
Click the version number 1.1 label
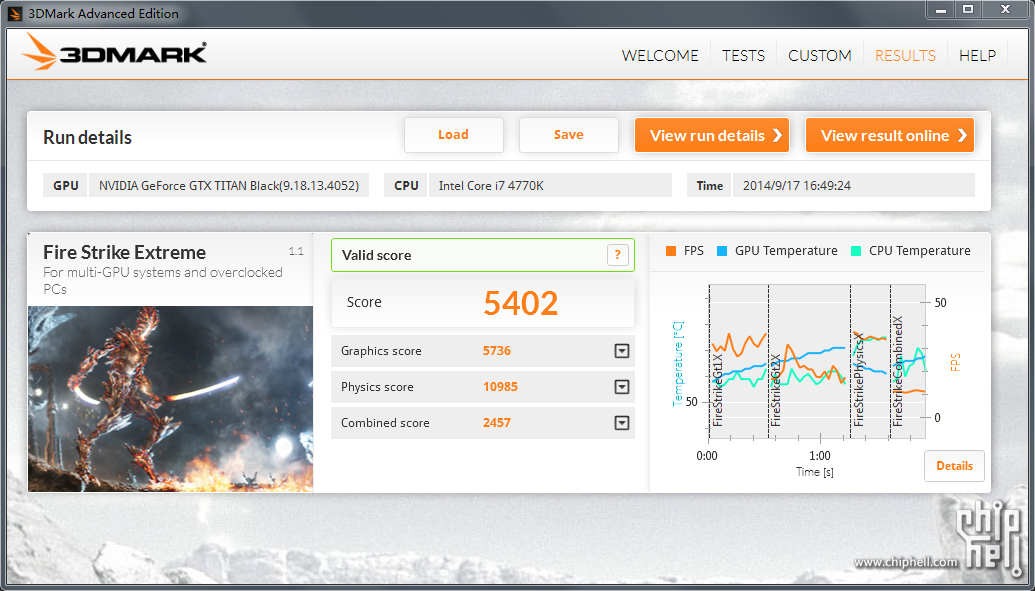coord(296,251)
